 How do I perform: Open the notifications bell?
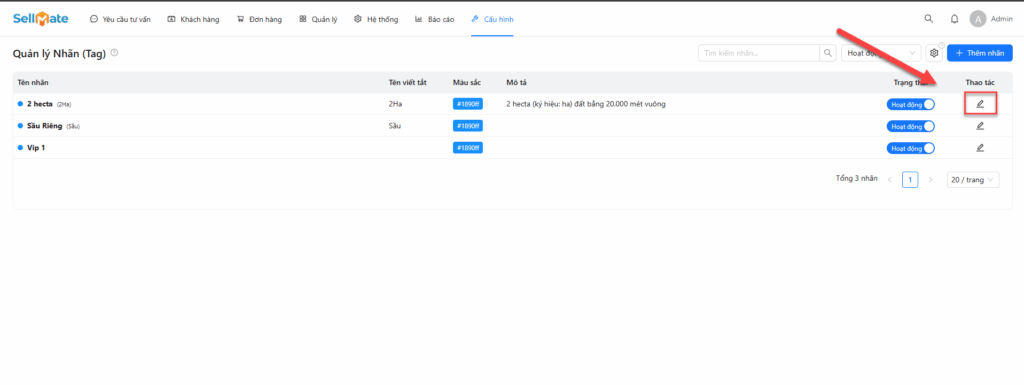pyautogui.click(x=954, y=19)
